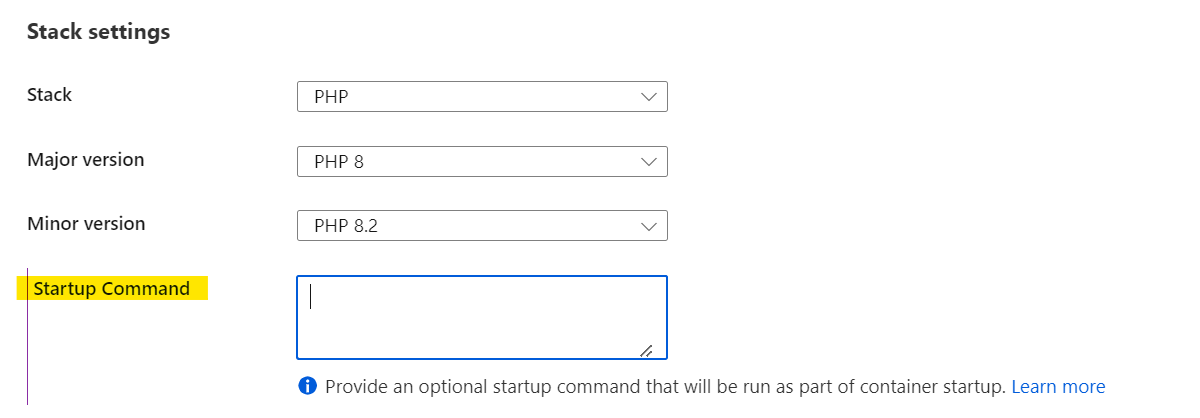Click the Minor version label
Viewport: 1200px width, 418px height.
coord(86,224)
